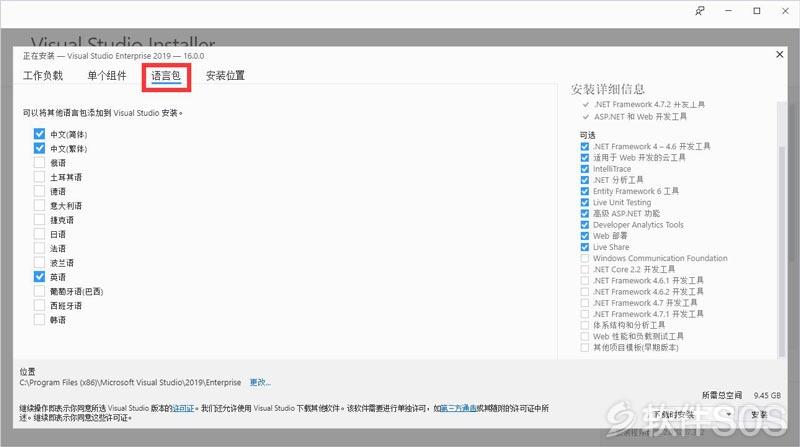Uncheck the 中文(简体) language pack

point(39,134)
